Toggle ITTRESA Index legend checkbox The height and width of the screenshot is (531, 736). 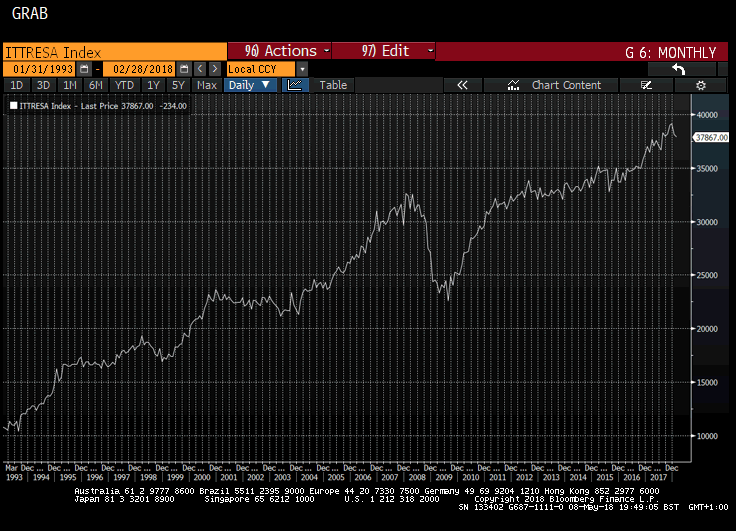click(x=13, y=105)
